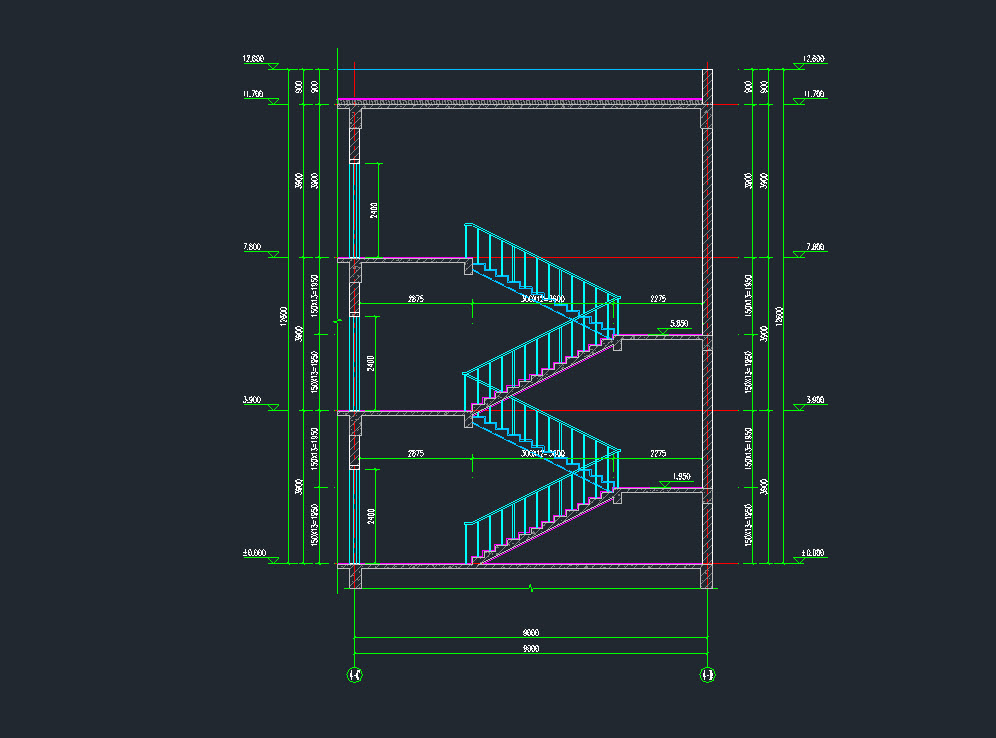Pick the 7.800 elevation marker on left
This screenshot has height=738, width=996.
pos(254,248)
